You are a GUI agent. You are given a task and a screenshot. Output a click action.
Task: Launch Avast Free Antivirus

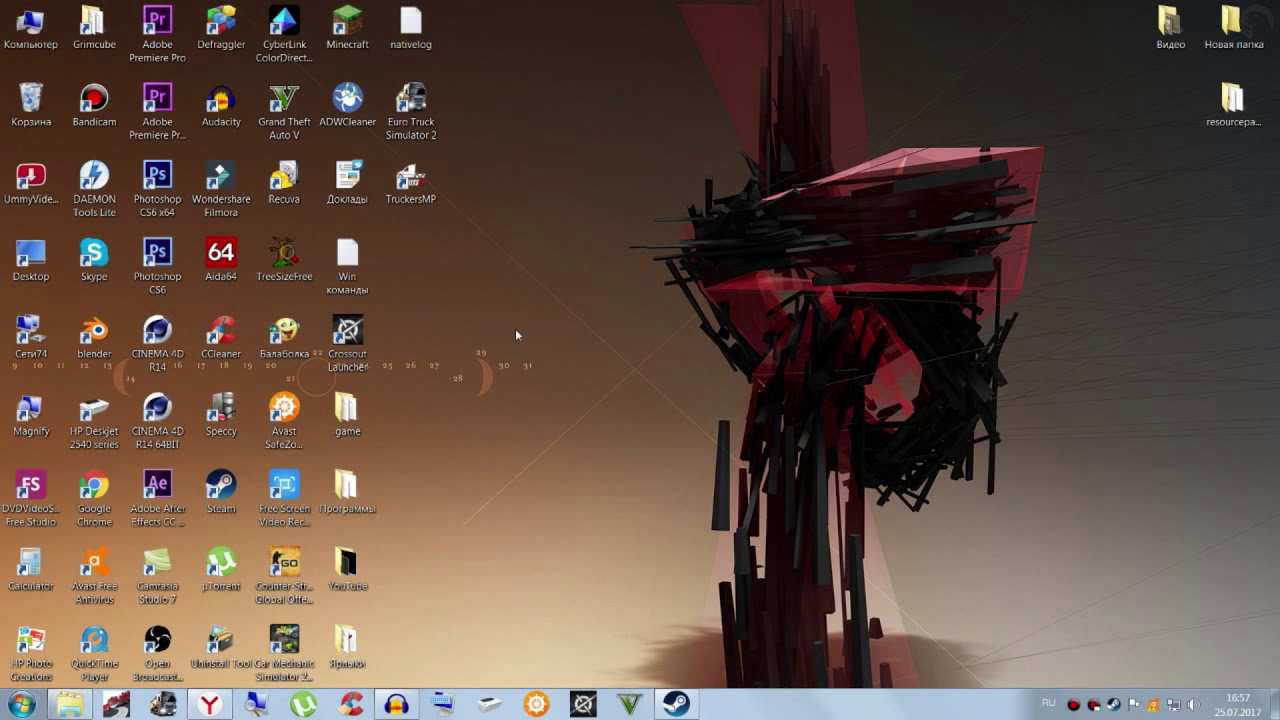click(94, 577)
